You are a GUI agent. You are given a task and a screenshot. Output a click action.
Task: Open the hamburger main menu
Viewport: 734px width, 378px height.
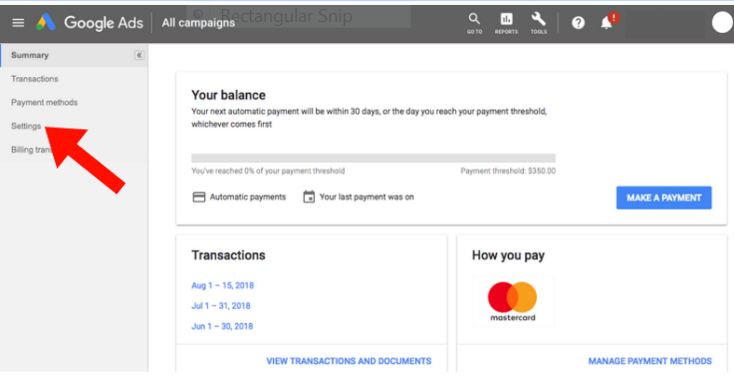coord(18,22)
